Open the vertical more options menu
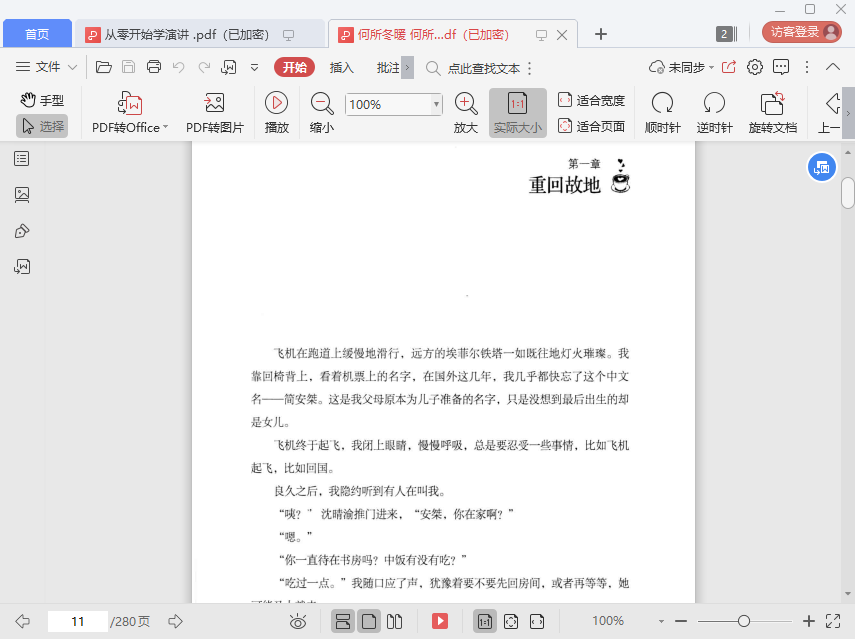The height and width of the screenshot is (639, 855). point(807,67)
